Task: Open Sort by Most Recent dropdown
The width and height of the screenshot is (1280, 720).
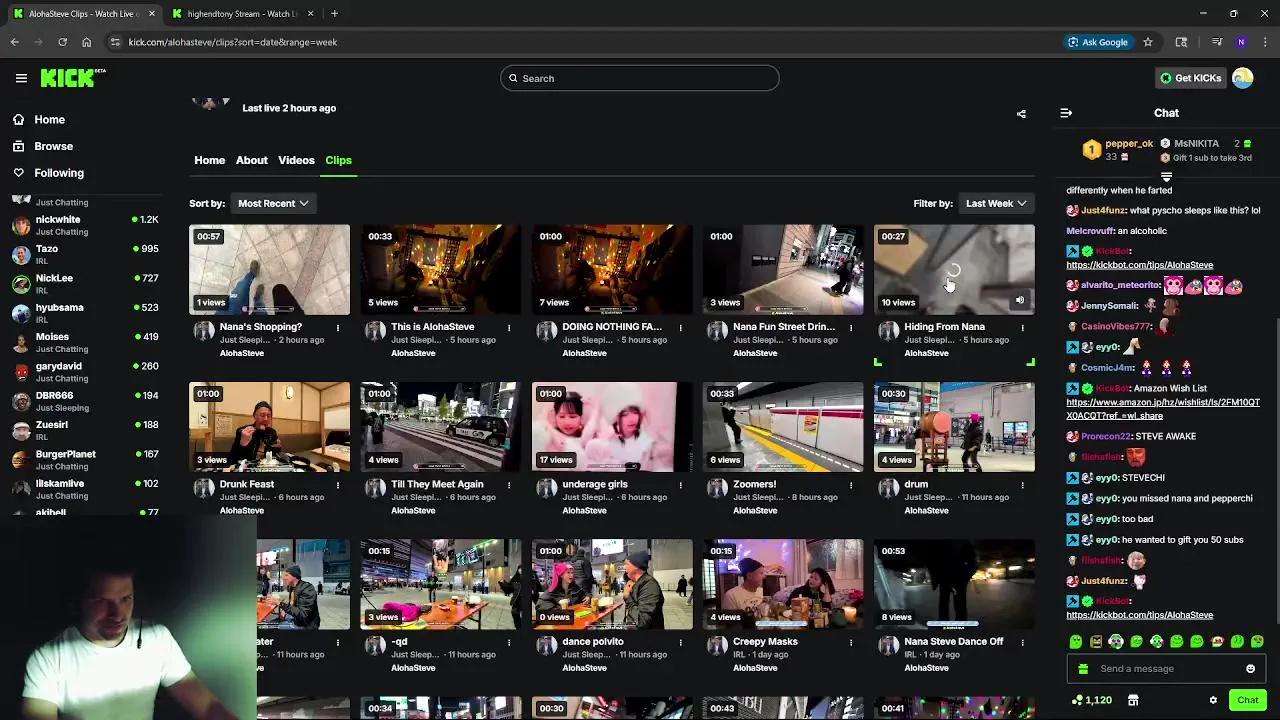Action: 273,203
